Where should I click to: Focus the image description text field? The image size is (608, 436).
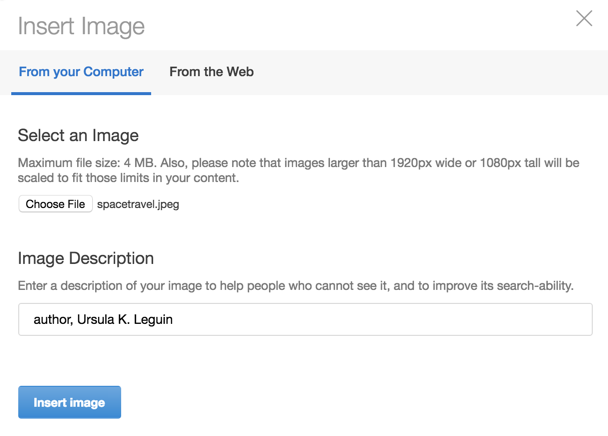pos(305,319)
